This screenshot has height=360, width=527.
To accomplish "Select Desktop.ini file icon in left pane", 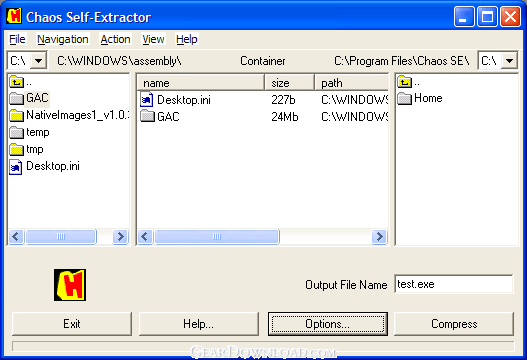I will [x=16, y=167].
